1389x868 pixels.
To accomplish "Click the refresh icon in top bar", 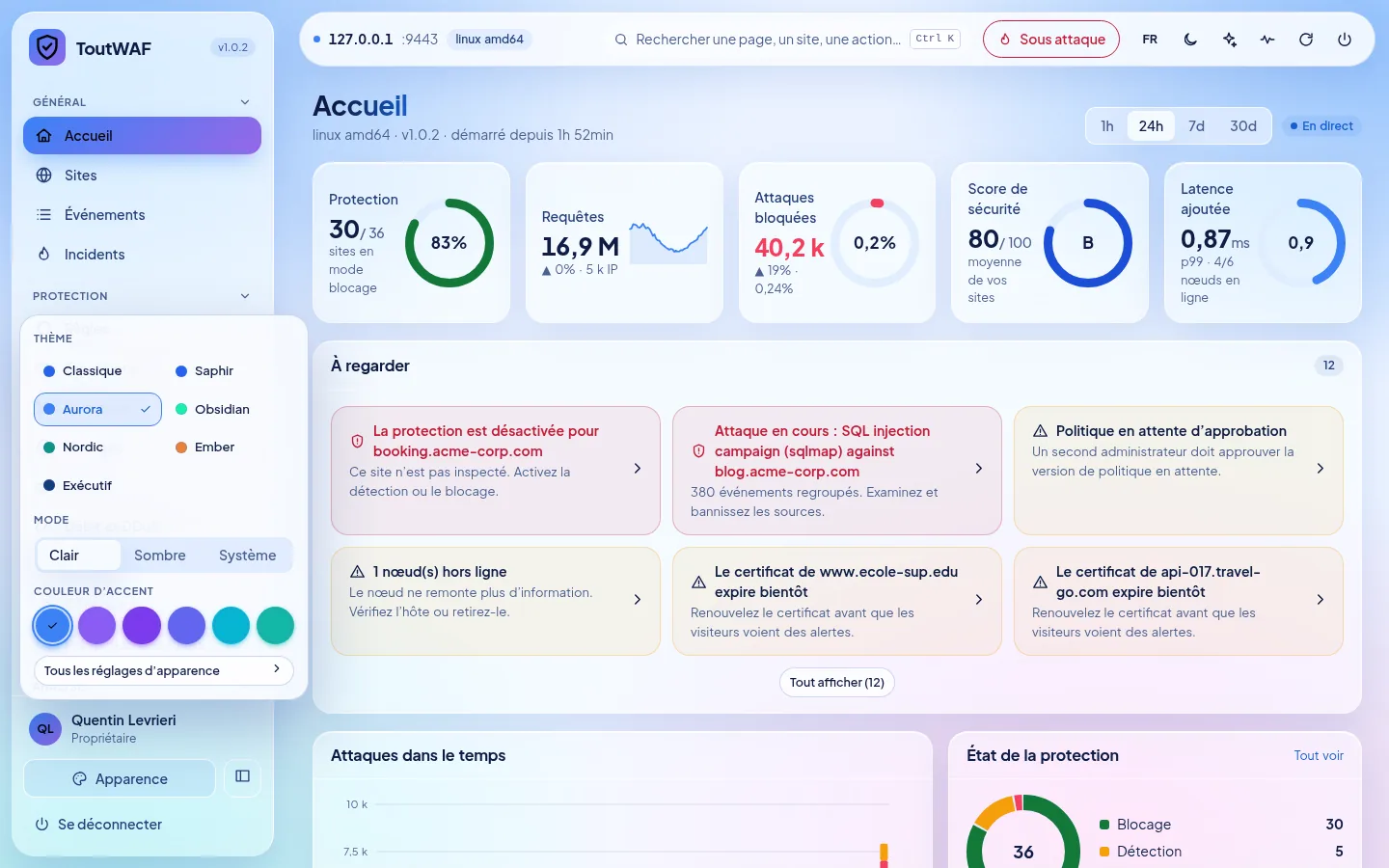I will click(1306, 40).
